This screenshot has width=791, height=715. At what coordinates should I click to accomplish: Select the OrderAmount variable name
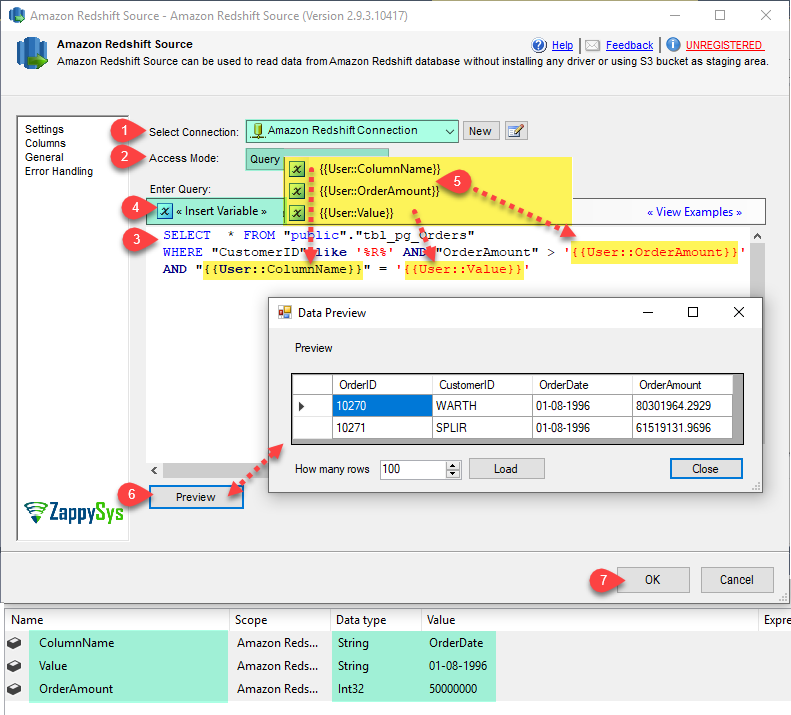coord(76,689)
